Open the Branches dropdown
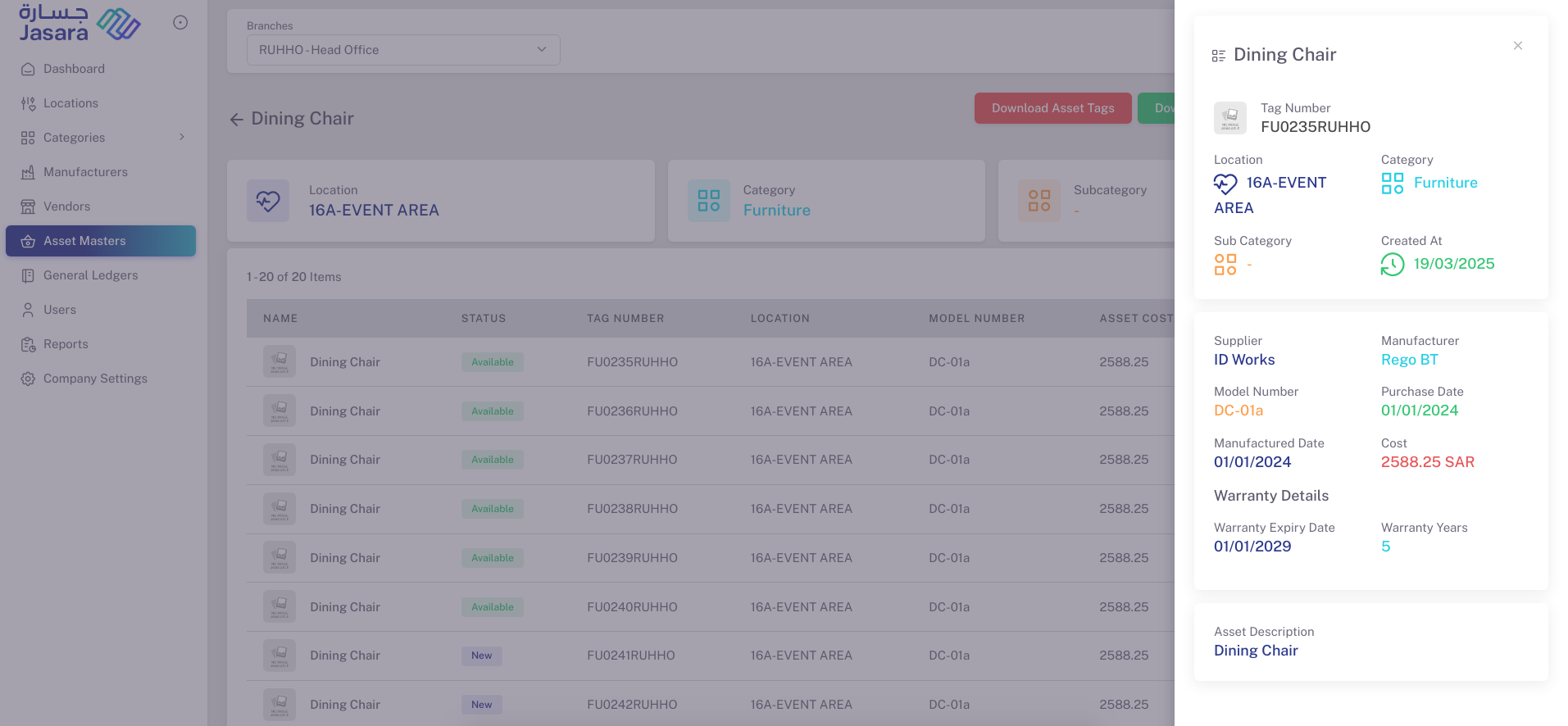The image size is (1568, 726). pyautogui.click(x=402, y=50)
